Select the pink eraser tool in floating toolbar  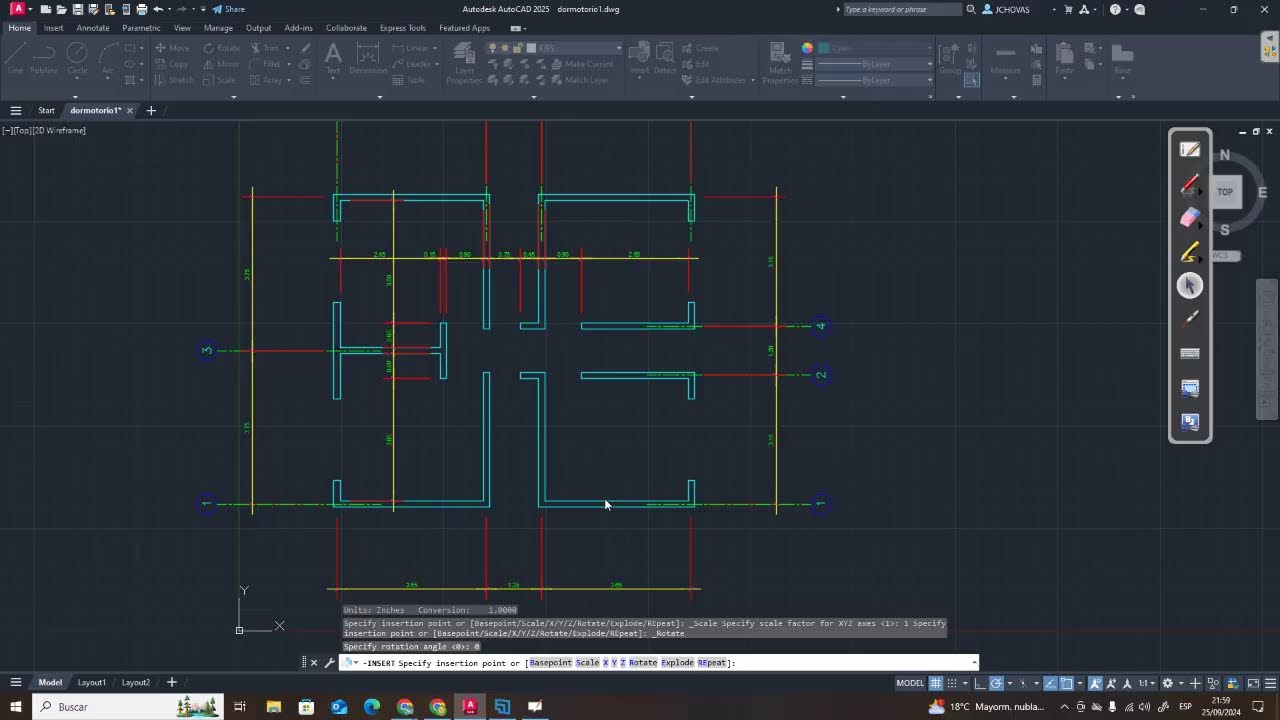click(1190, 218)
